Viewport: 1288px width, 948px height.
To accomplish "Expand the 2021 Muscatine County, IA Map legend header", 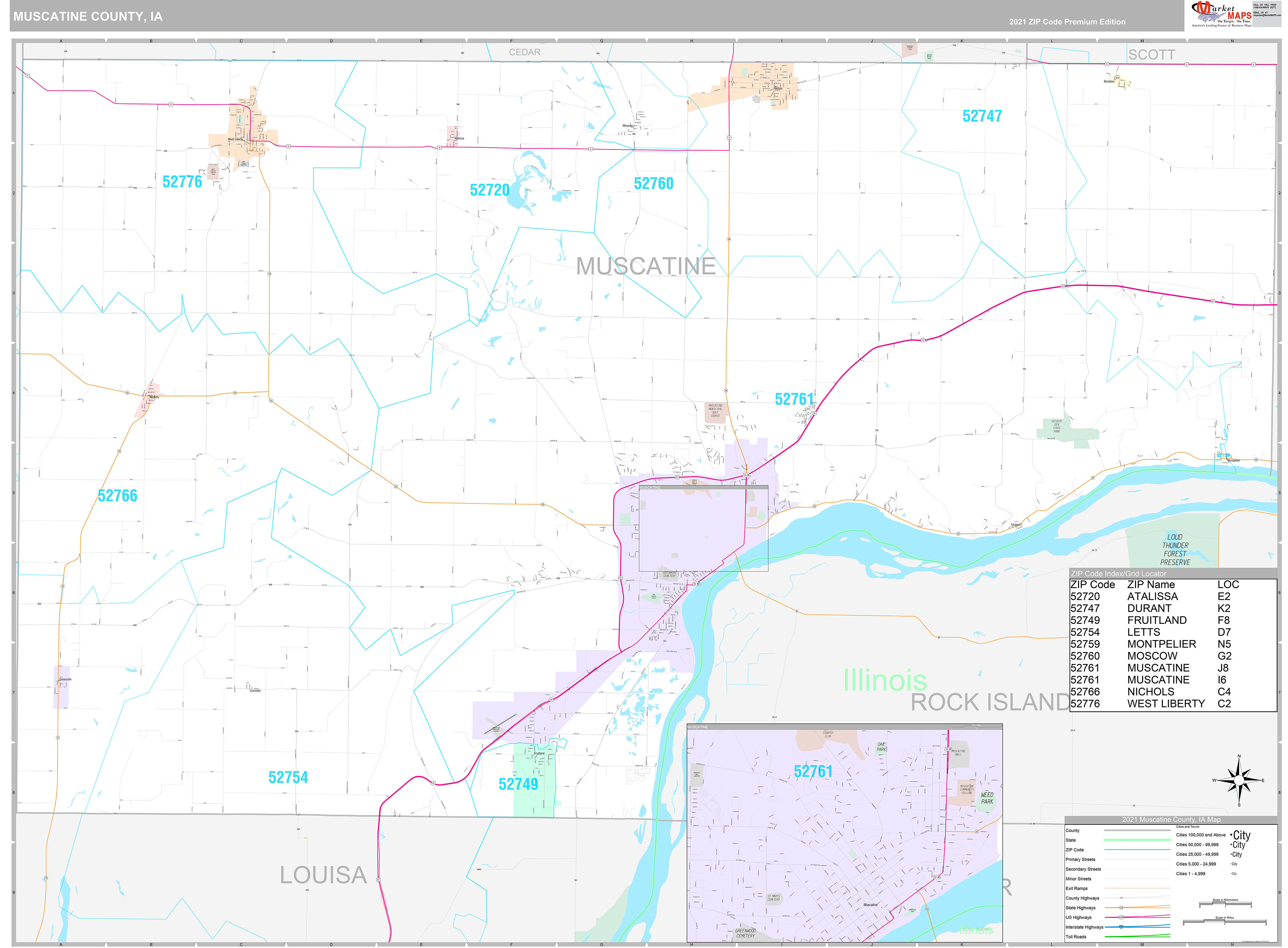I will point(1172,819).
